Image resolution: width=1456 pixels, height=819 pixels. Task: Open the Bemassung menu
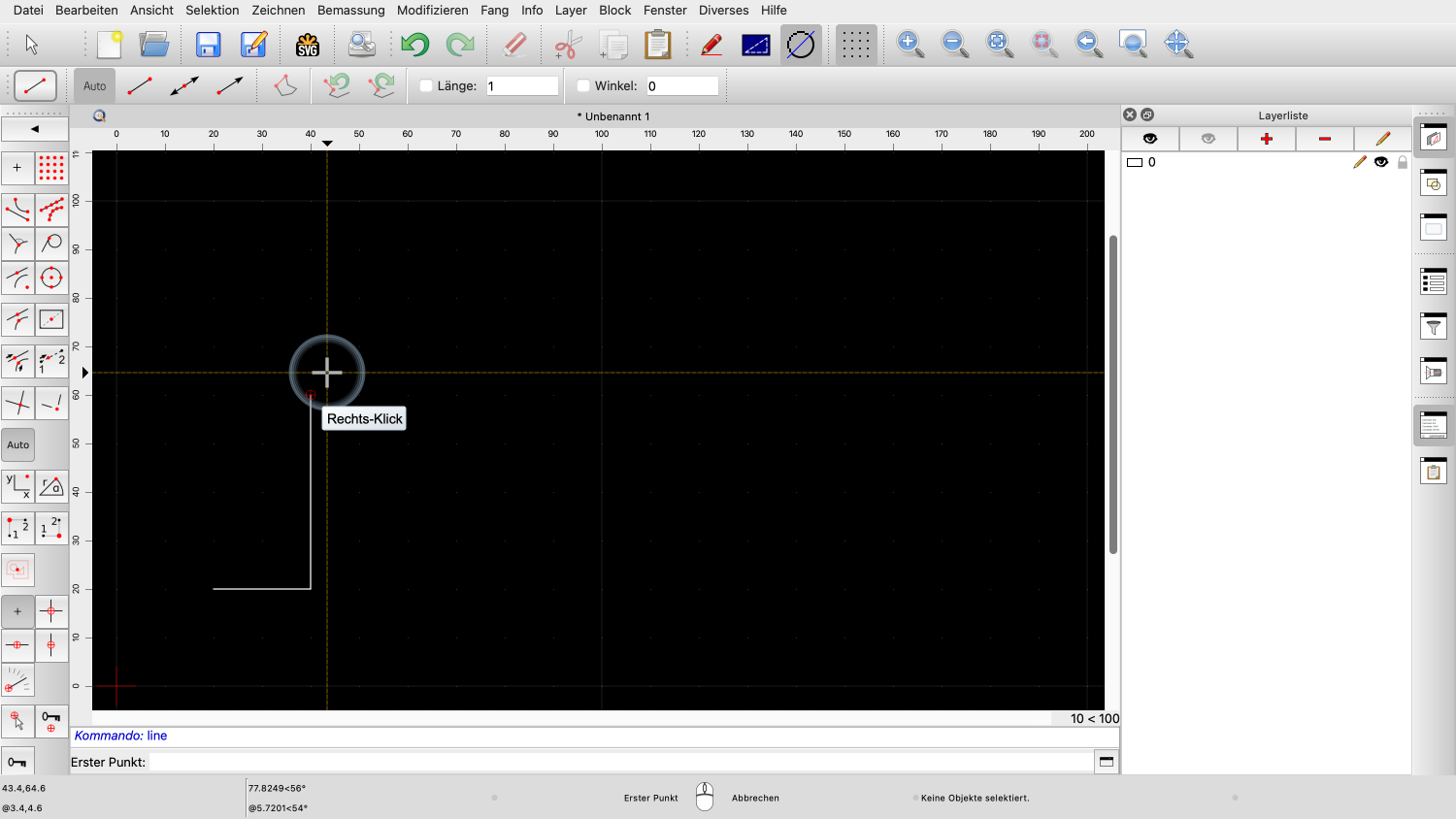[350, 10]
